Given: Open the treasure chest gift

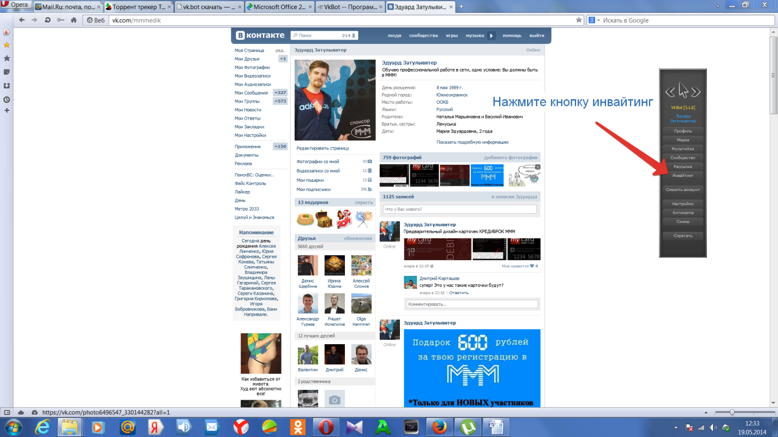Looking at the screenshot, I should click(324, 219).
